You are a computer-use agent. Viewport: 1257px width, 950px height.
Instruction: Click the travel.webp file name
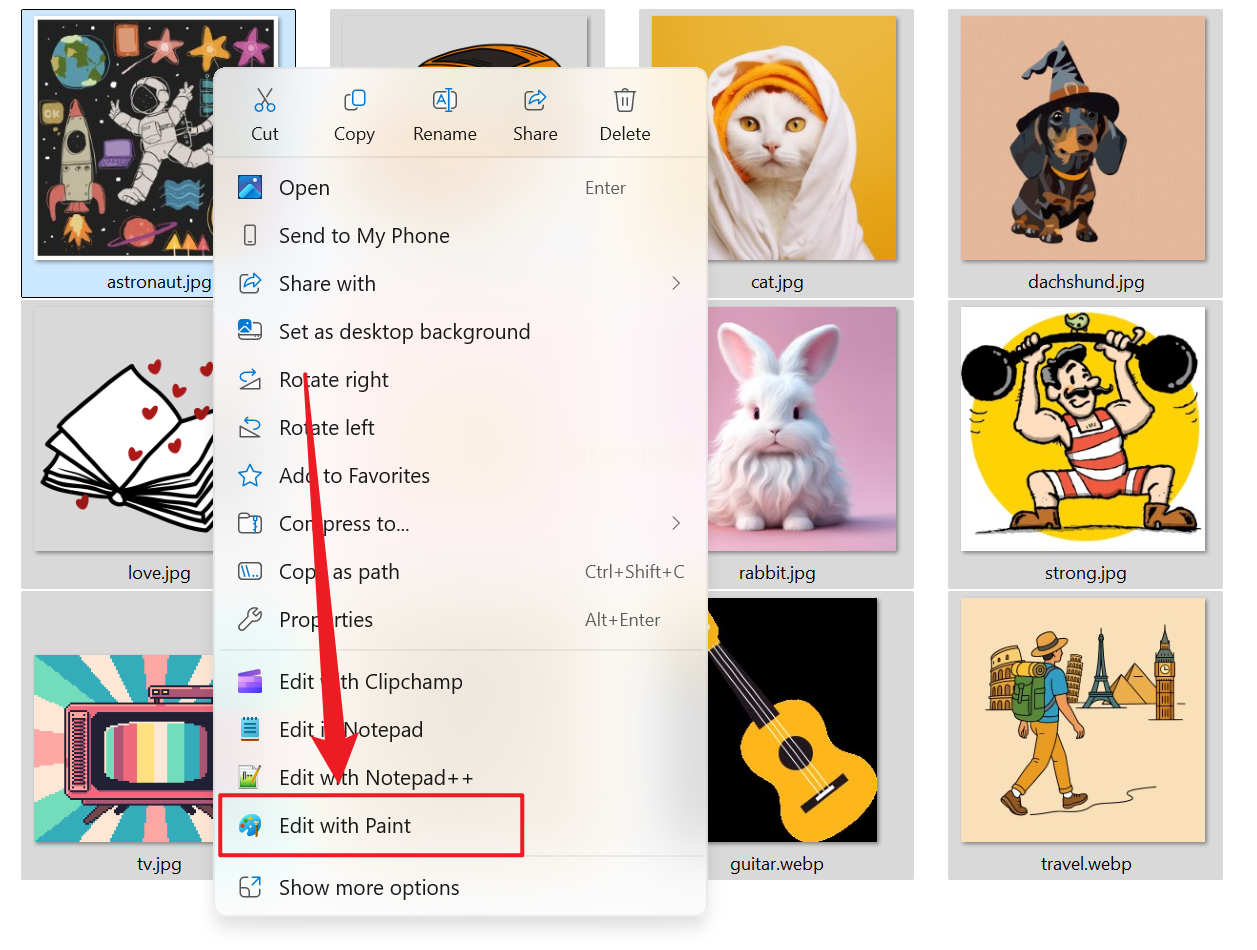[1086, 864]
